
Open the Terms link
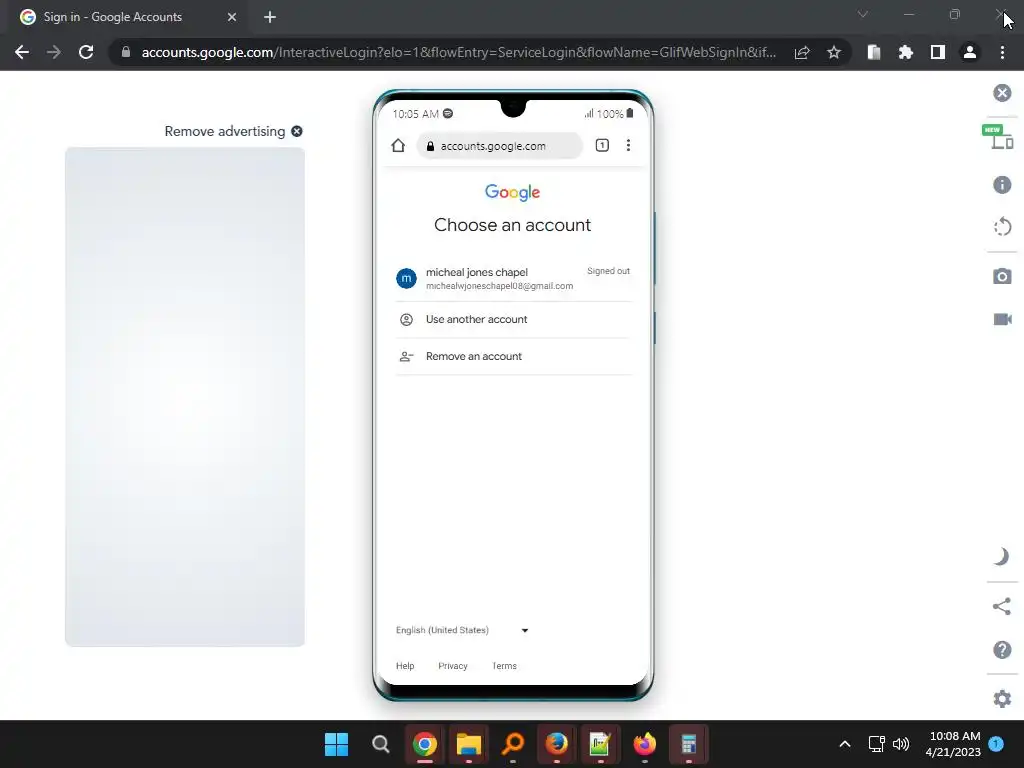[504, 666]
